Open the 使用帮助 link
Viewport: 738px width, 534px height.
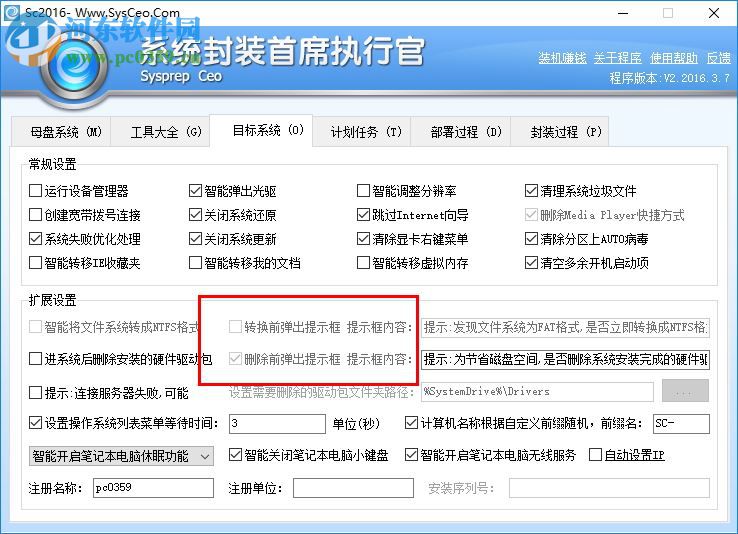pyautogui.click(x=674, y=58)
